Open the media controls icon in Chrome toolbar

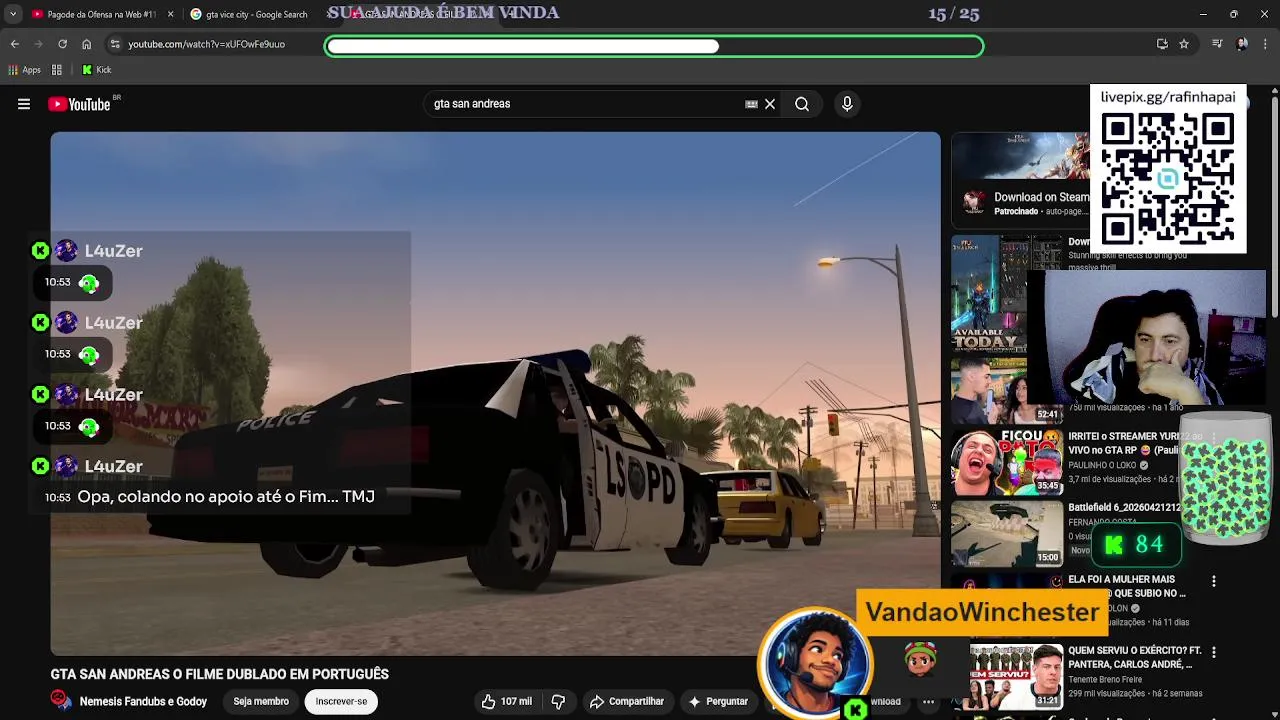[1217, 44]
